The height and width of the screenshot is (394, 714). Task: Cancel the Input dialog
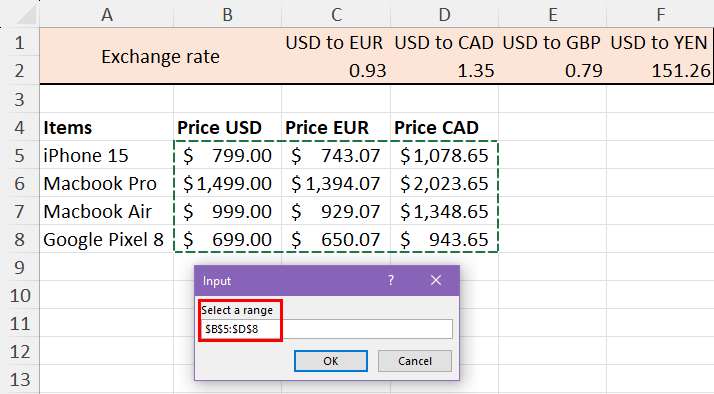coord(414,361)
